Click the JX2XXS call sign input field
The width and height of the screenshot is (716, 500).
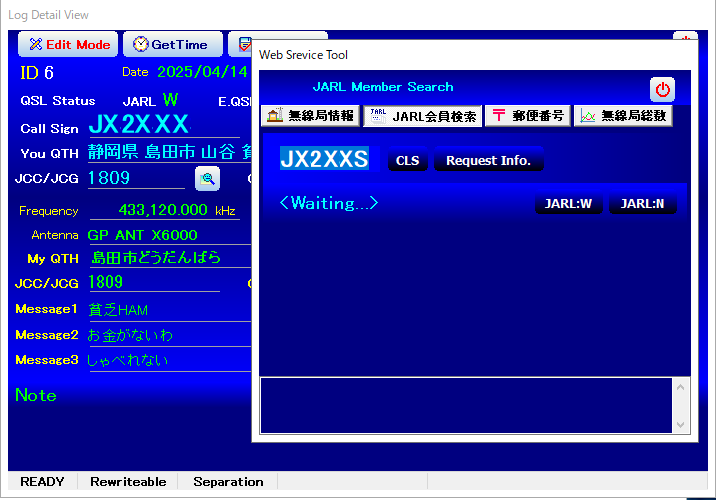pos(329,159)
